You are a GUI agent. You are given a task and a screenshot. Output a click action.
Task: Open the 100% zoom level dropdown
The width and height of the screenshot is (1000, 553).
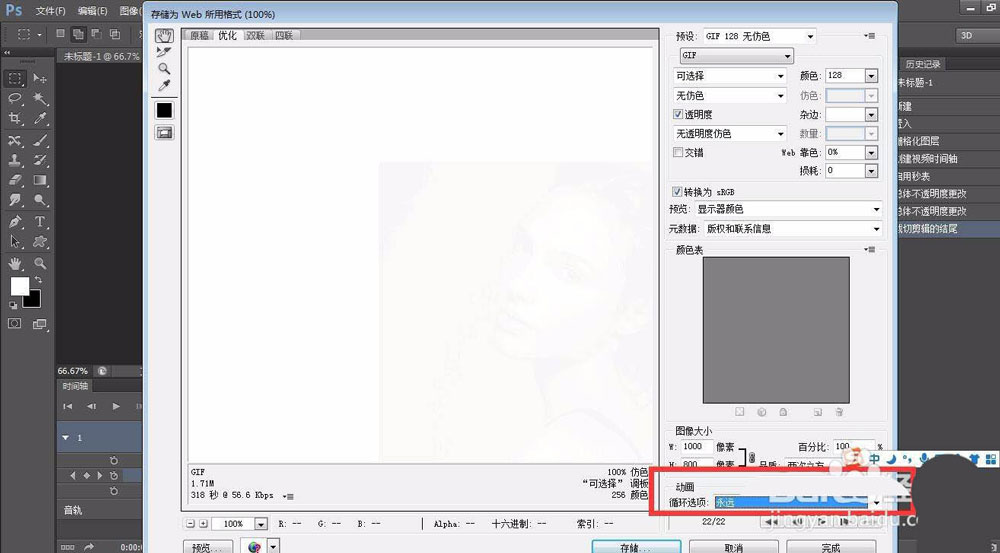coord(260,524)
